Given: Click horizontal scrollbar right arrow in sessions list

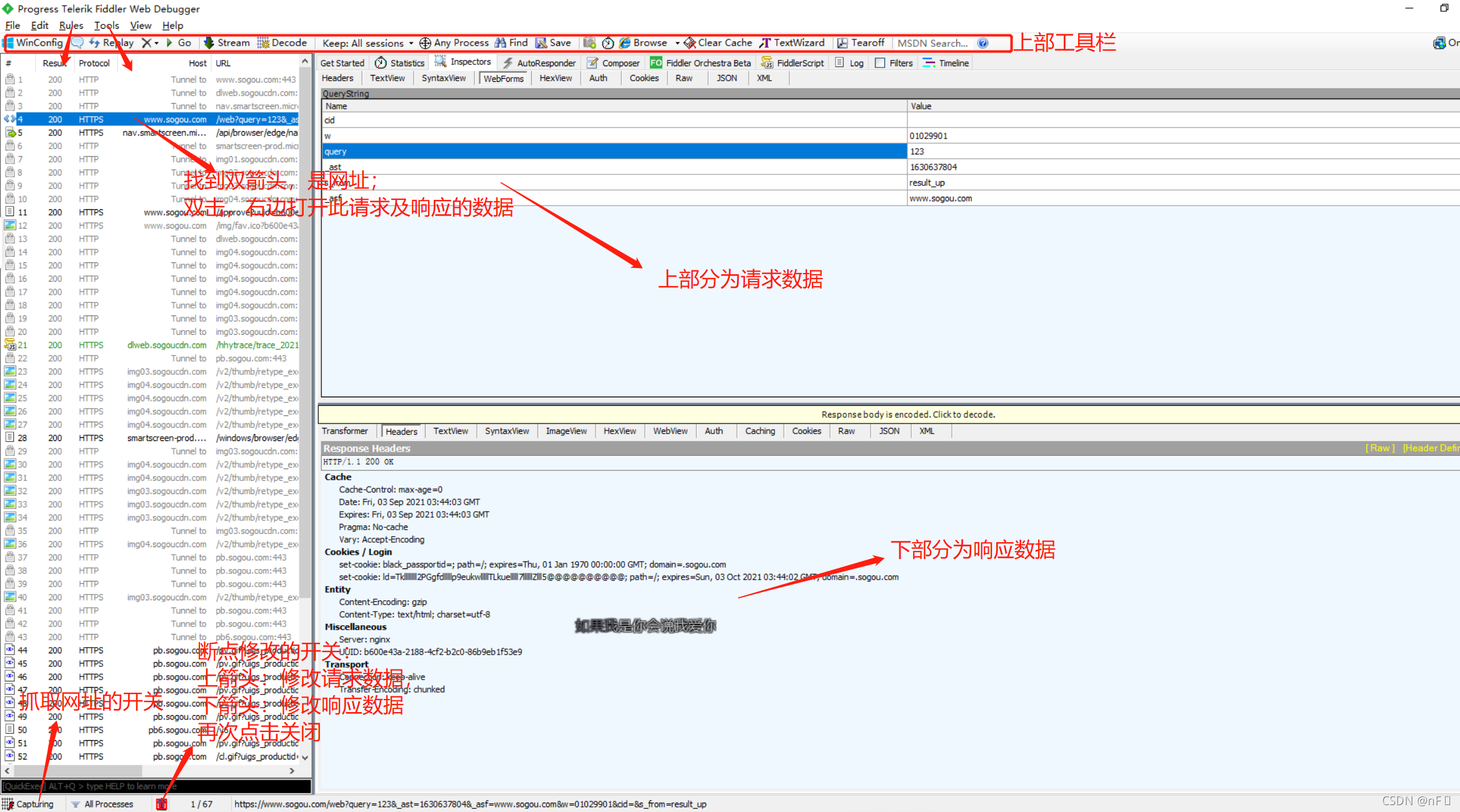Looking at the screenshot, I should pos(292,771).
